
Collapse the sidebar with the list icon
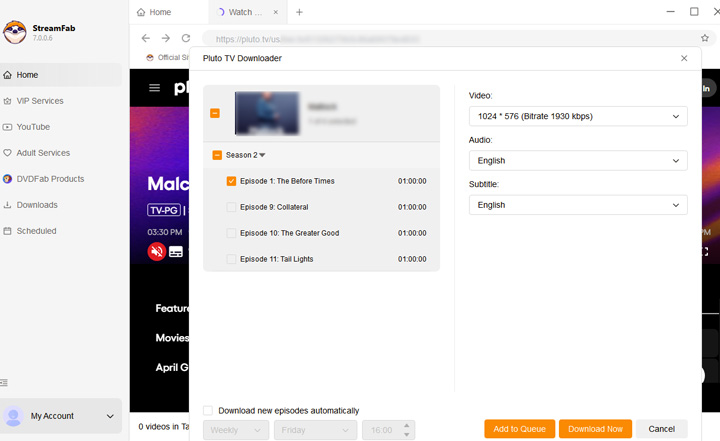[x=4, y=383]
